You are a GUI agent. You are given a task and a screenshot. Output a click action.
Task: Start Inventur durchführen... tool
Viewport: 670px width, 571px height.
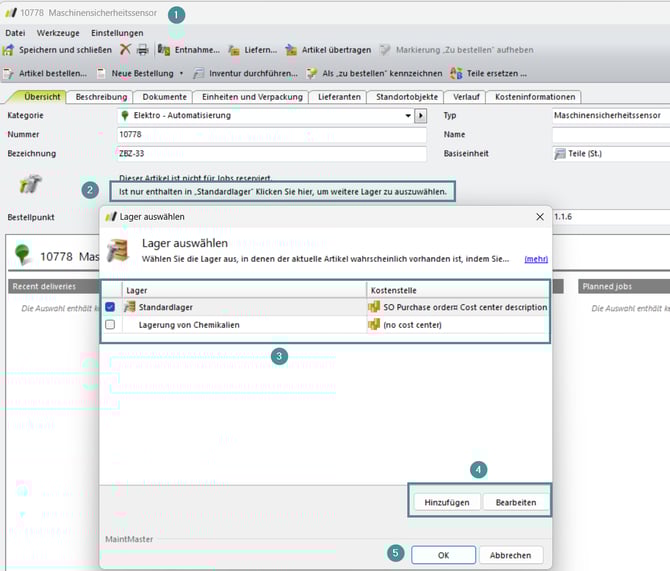point(245,74)
